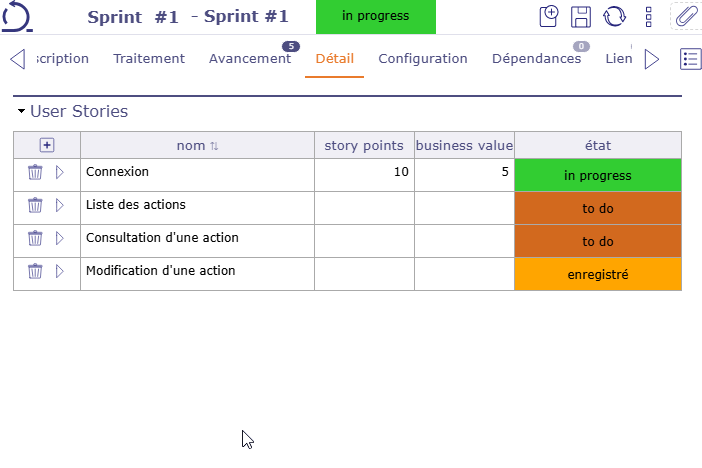Switch to the Avancement tab

(250, 59)
